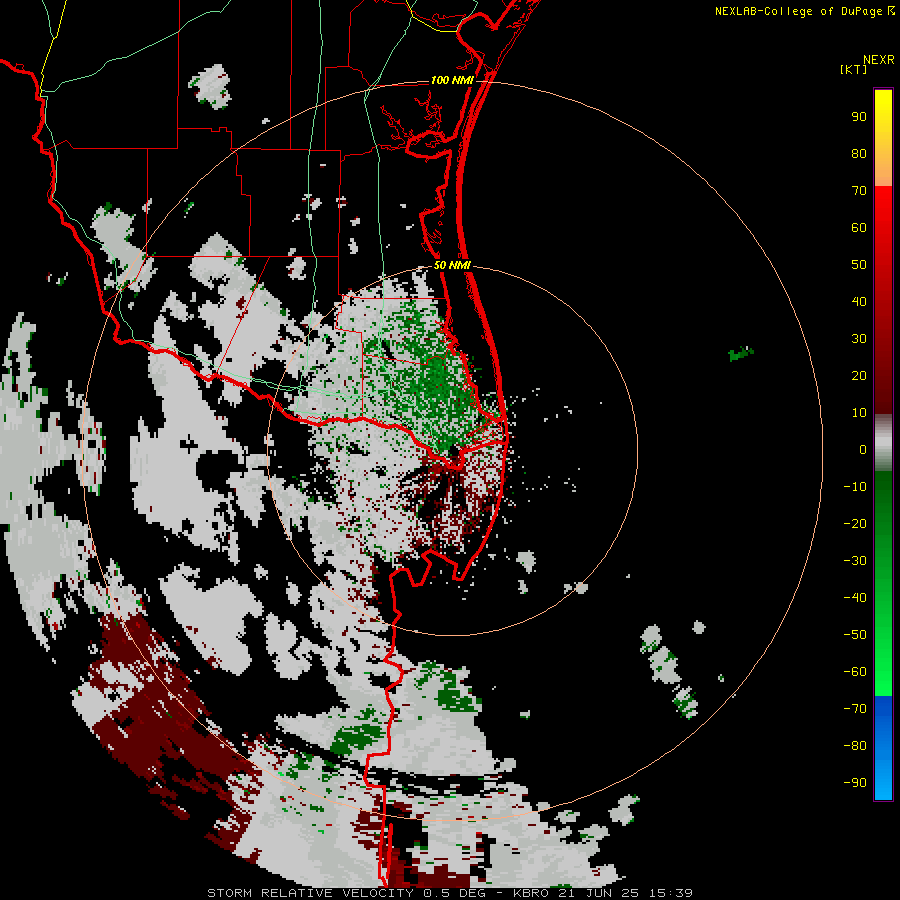Viewport: 900px width, 900px height.
Task: Click the blue bottom section of color bar
Action: click(x=883, y=748)
